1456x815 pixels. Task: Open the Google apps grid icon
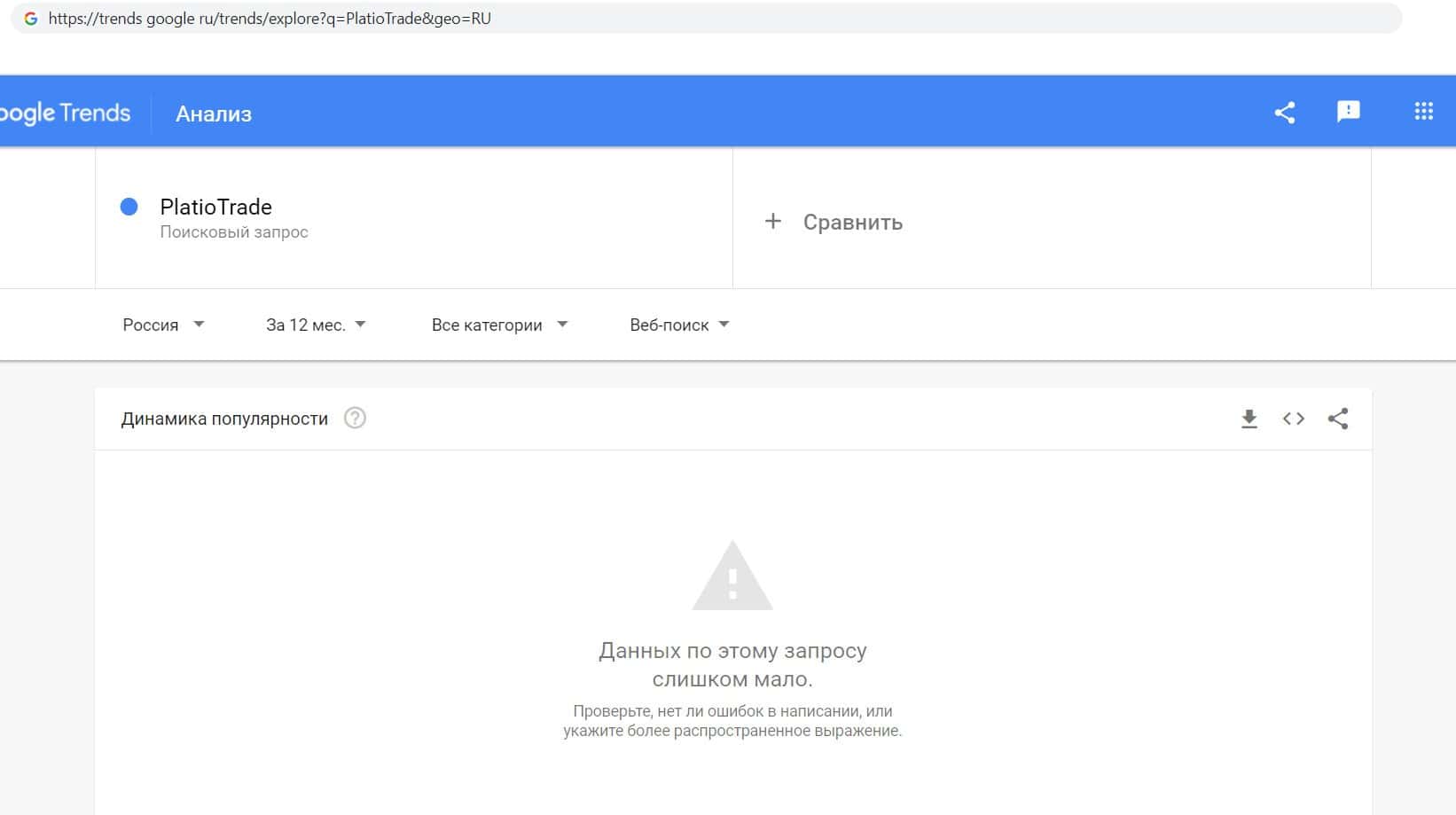tap(1423, 111)
